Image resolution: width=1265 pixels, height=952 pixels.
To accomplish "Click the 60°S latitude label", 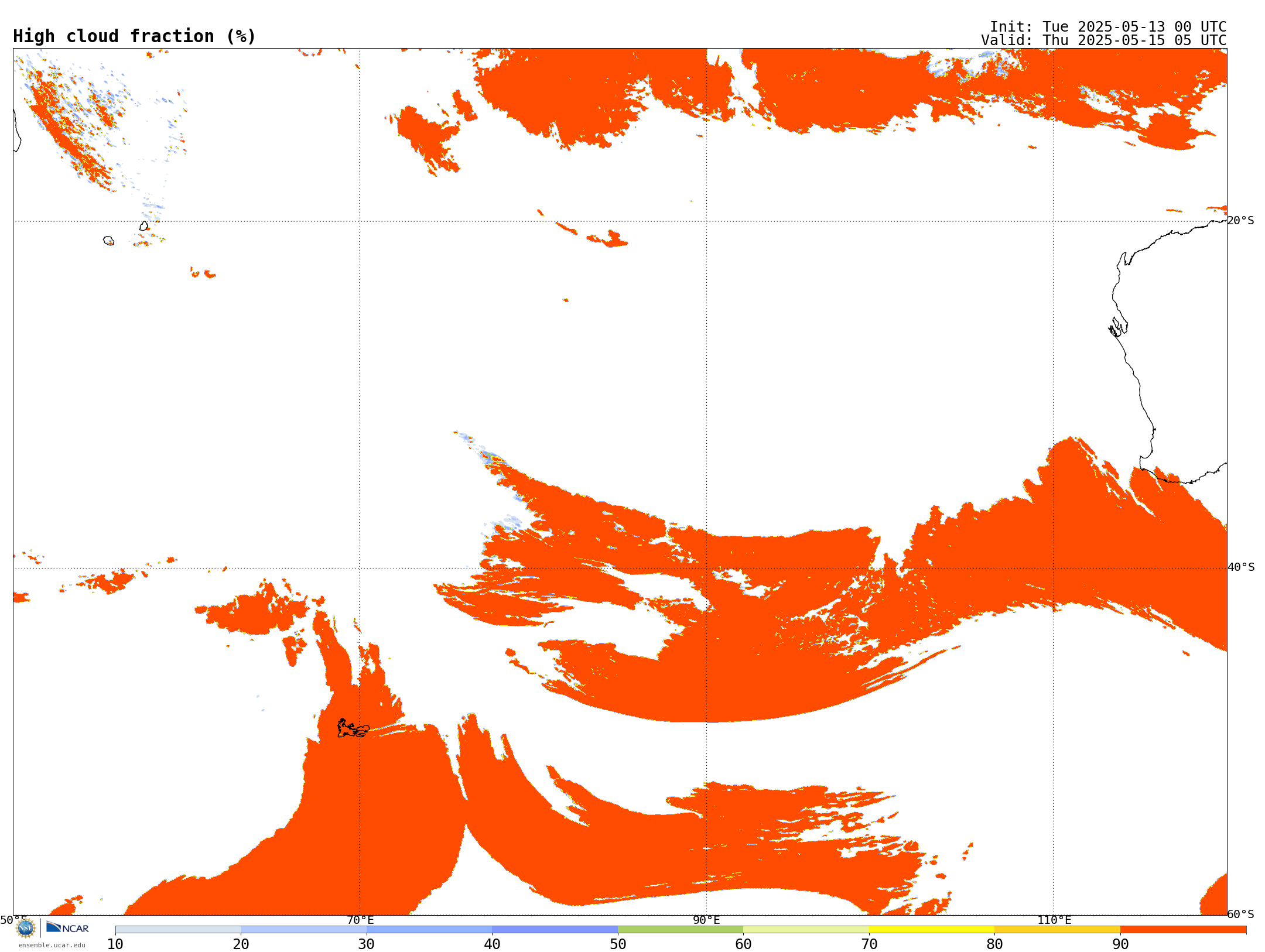I will 1241,914.
